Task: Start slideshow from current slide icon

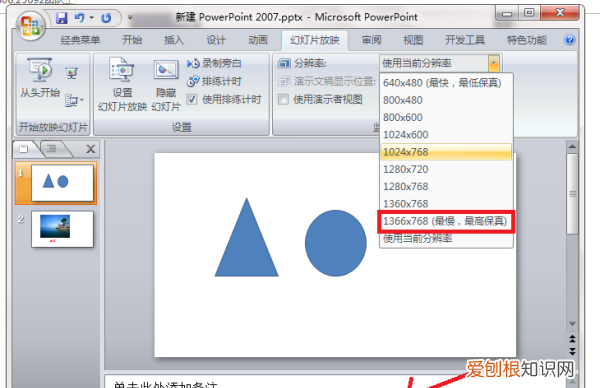Action: (72, 73)
